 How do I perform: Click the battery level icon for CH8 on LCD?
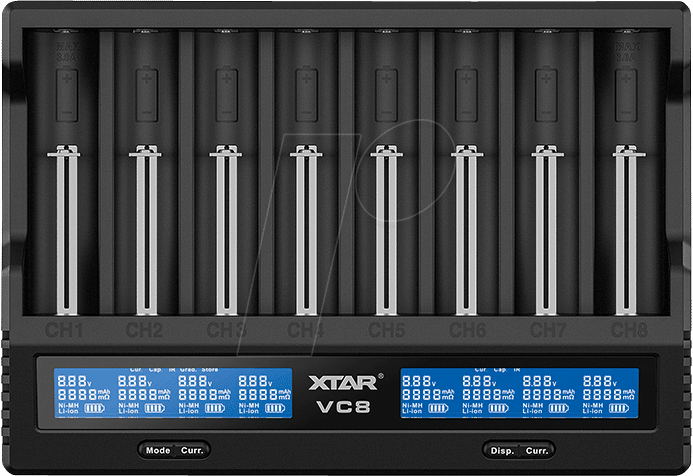coord(619,407)
